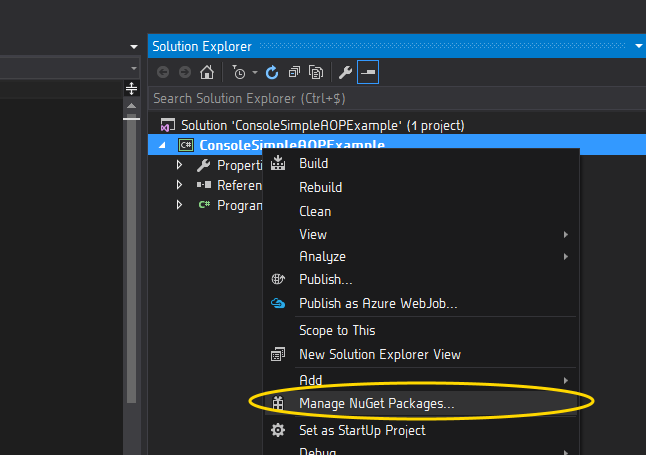The width and height of the screenshot is (646, 455).
Task: Expand the Properties tree node
Action: (180, 165)
